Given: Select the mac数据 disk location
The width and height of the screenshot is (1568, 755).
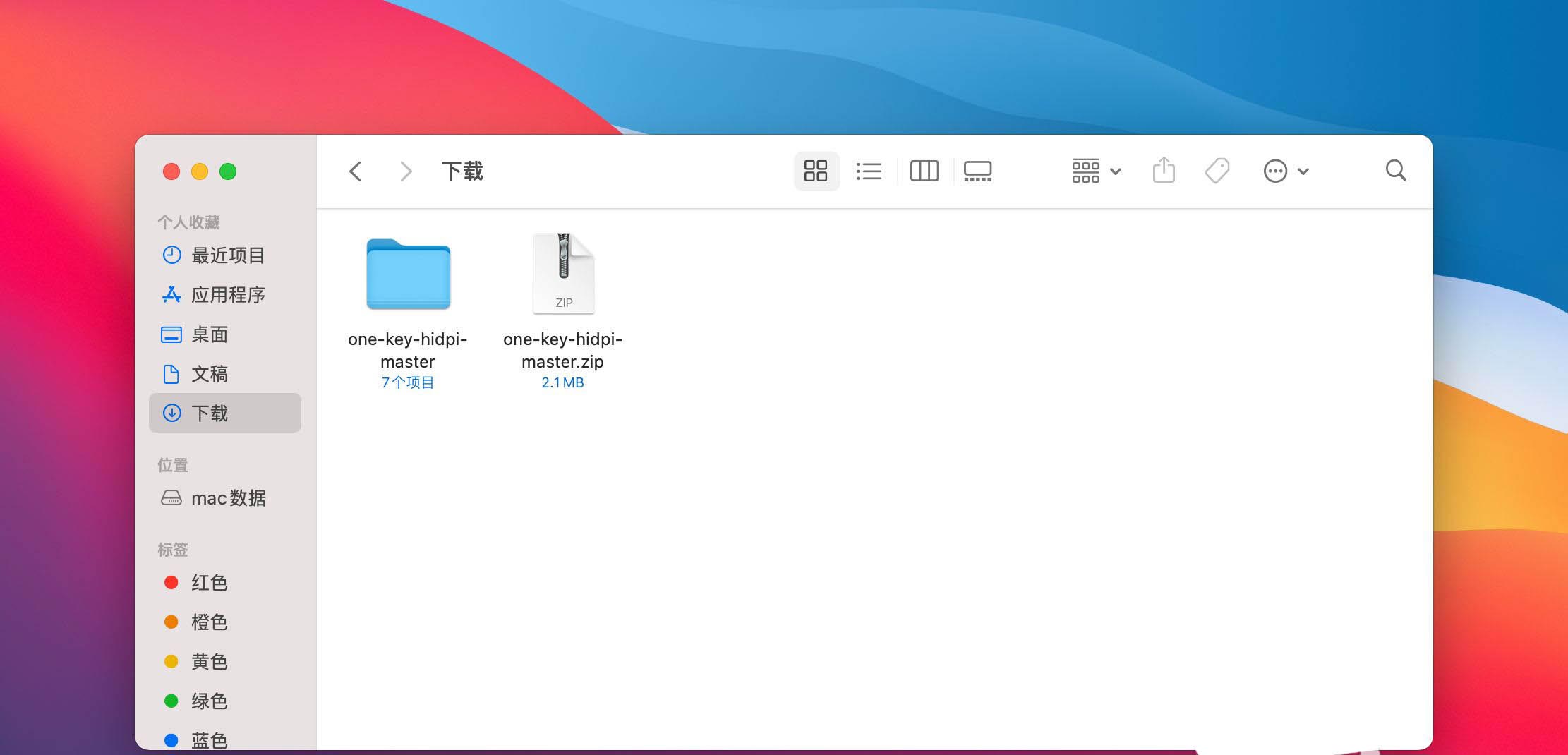Looking at the screenshot, I should click(x=227, y=498).
